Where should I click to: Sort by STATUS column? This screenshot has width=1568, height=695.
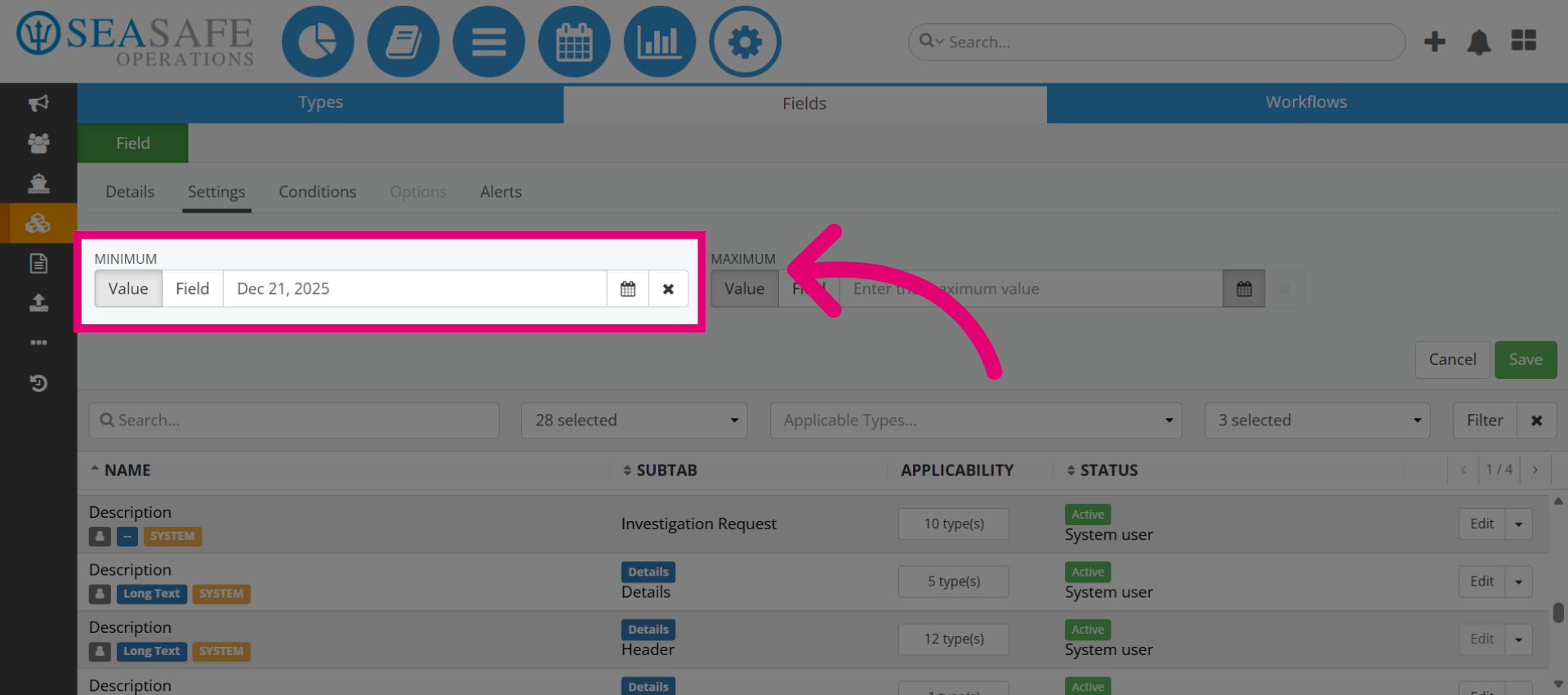tap(1102, 470)
